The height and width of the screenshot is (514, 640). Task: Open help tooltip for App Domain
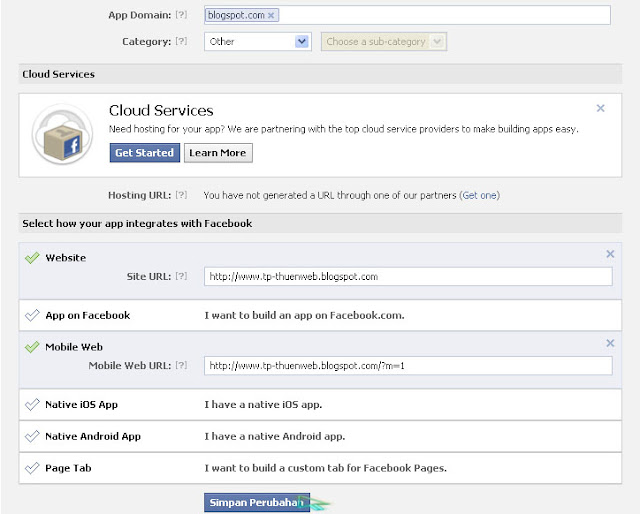tap(181, 15)
